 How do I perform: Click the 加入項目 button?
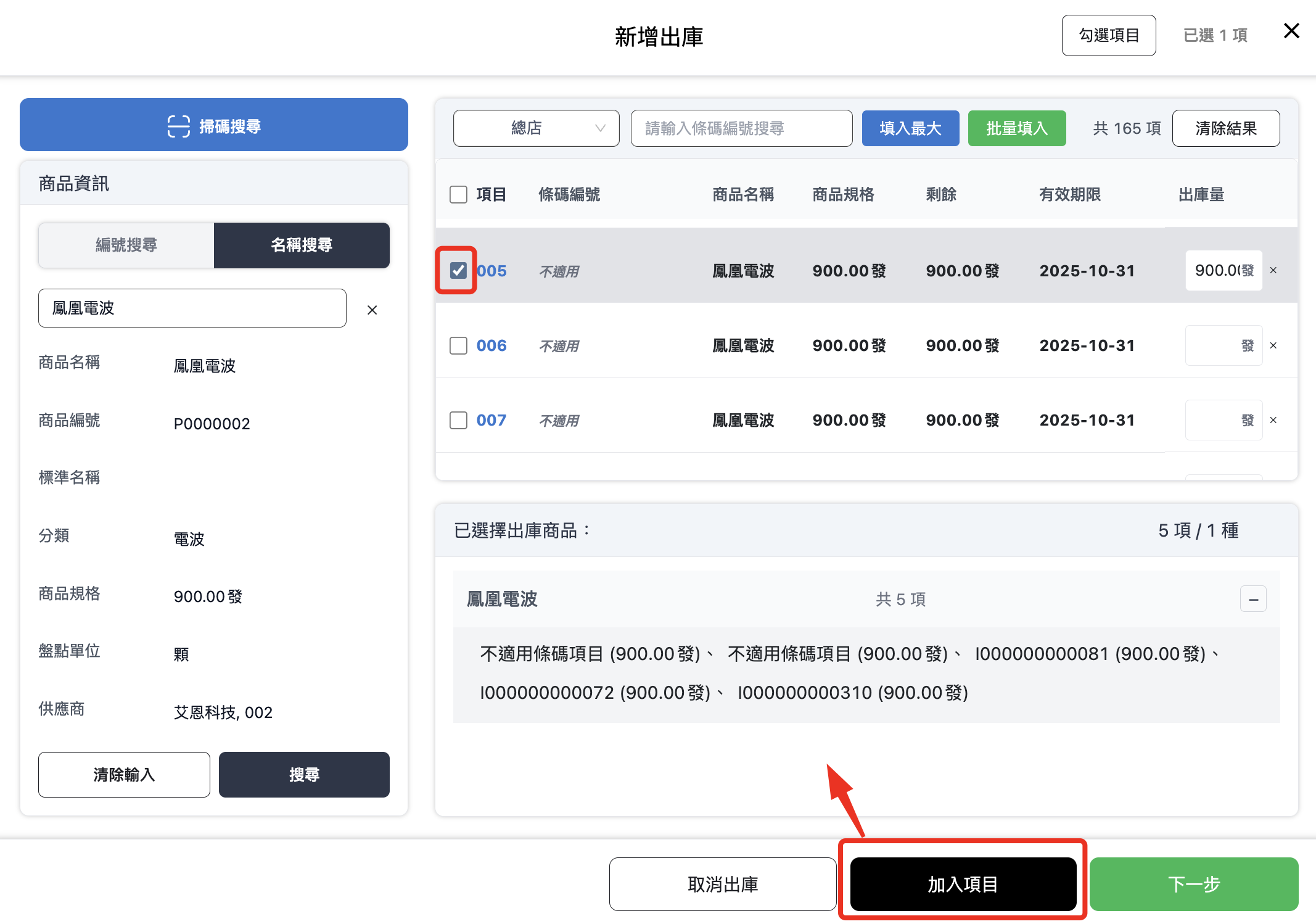pos(963,884)
